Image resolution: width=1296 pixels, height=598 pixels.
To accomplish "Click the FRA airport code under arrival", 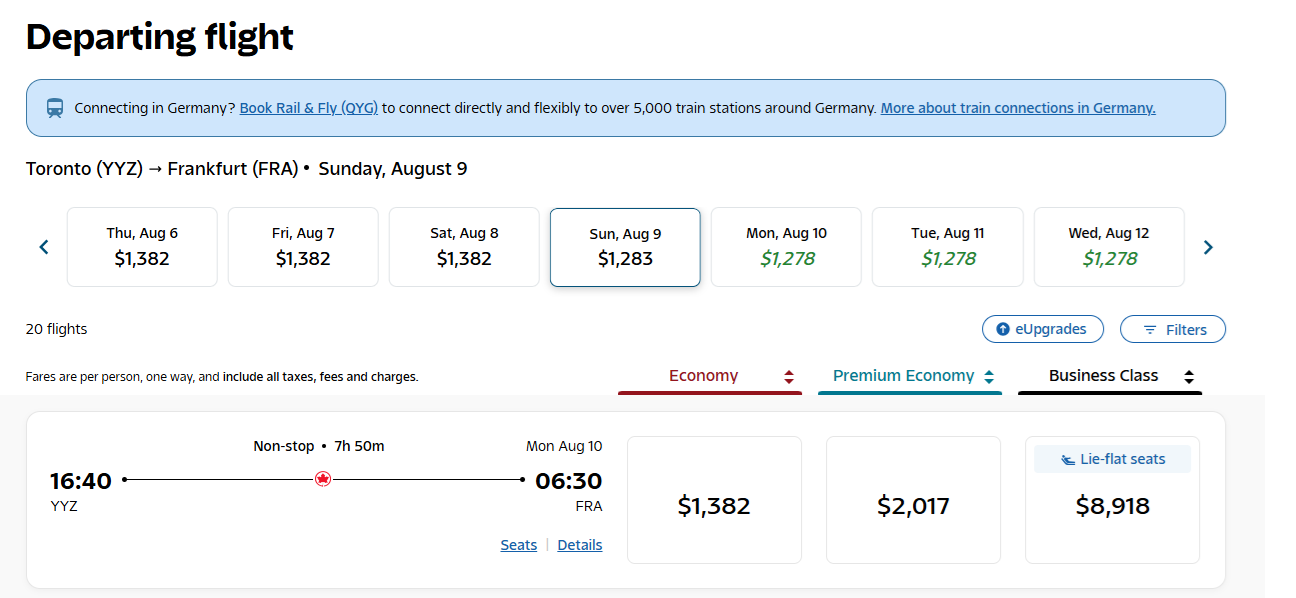I will coord(589,506).
